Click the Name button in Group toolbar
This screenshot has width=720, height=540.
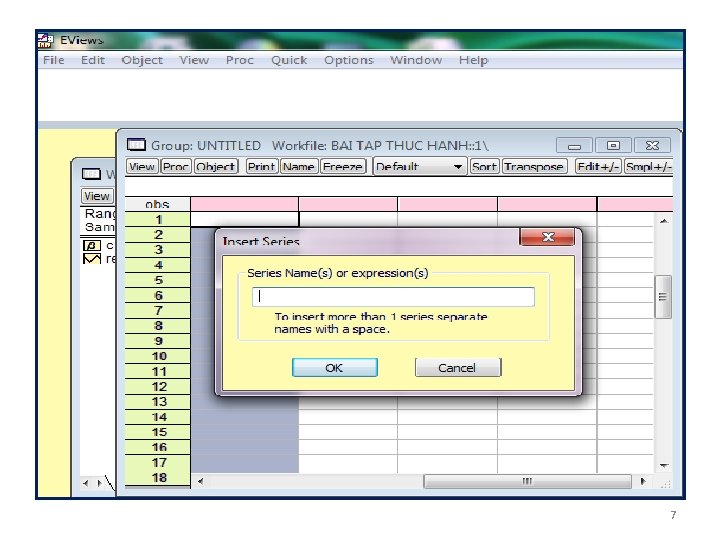[x=299, y=166]
